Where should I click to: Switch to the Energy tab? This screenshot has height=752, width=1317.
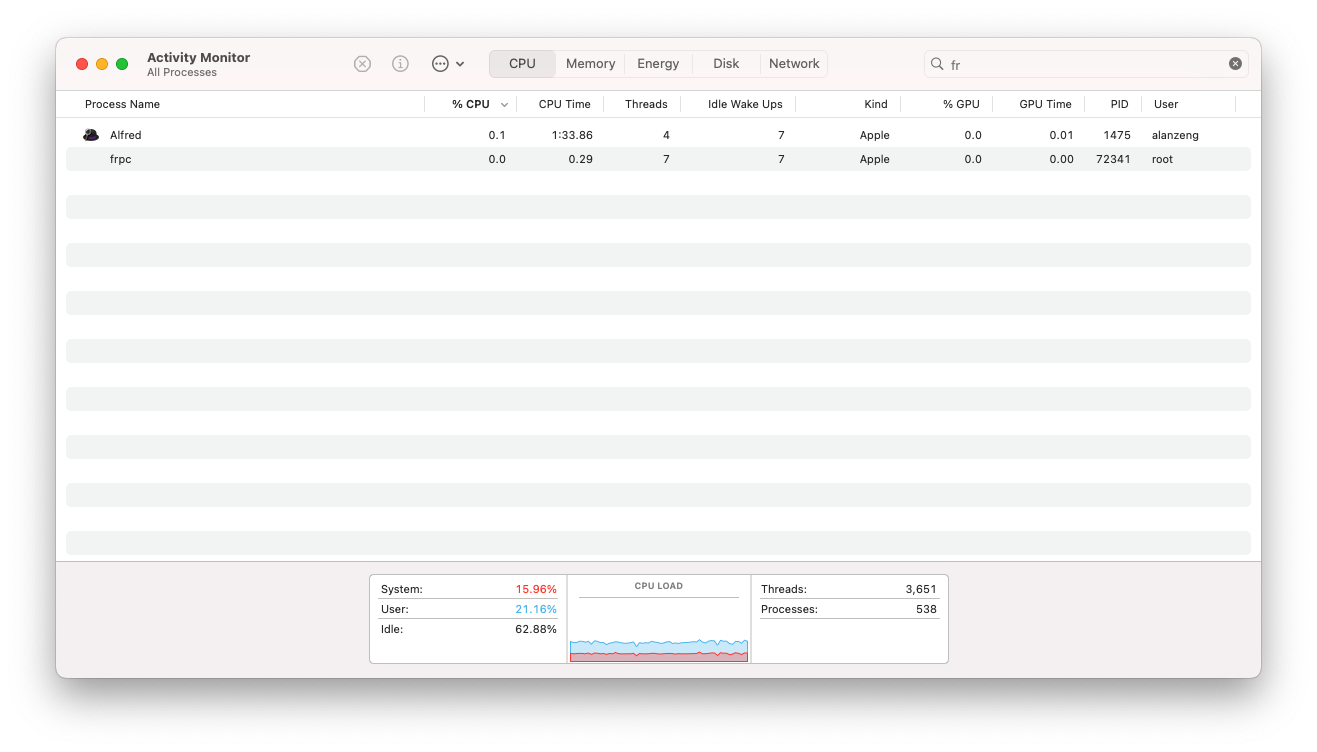[658, 64]
